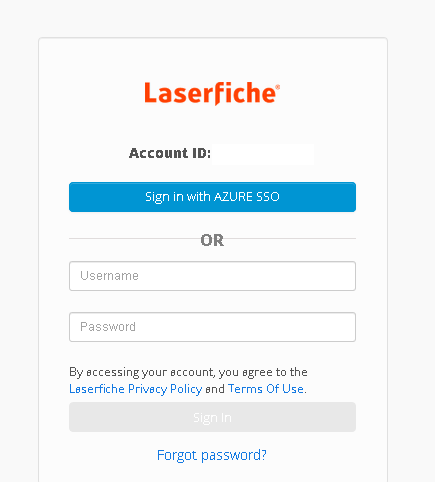Click the divider line left of OR
The image size is (437, 482).
tap(134, 239)
